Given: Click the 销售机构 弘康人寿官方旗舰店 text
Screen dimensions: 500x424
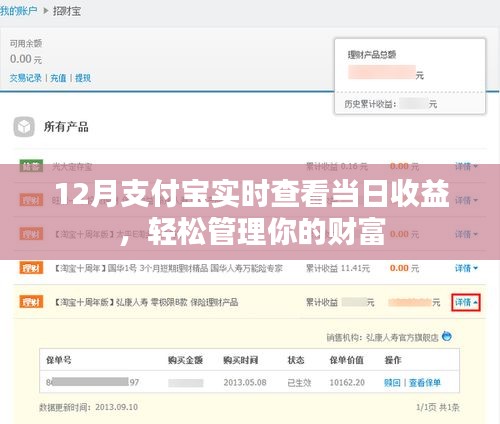Looking at the screenshot, I should [382, 338].
